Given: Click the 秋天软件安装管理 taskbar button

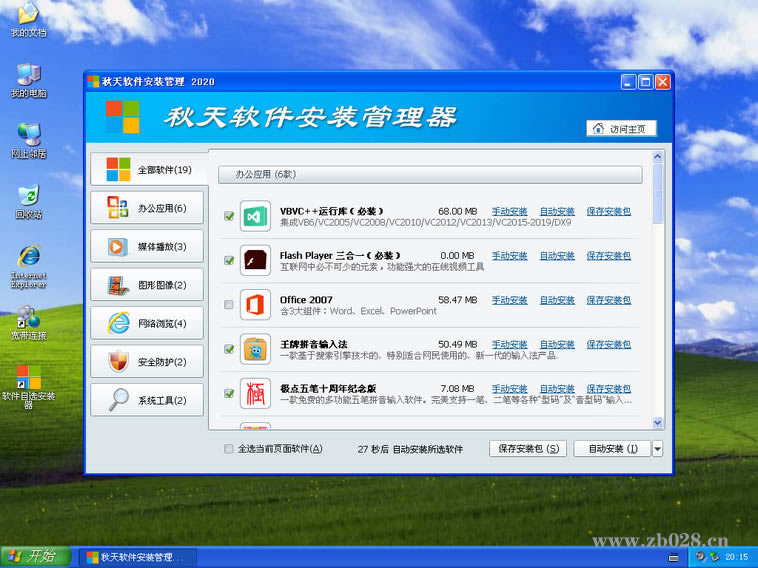Looking at the screenshot, I should click(x=138, y=557).
